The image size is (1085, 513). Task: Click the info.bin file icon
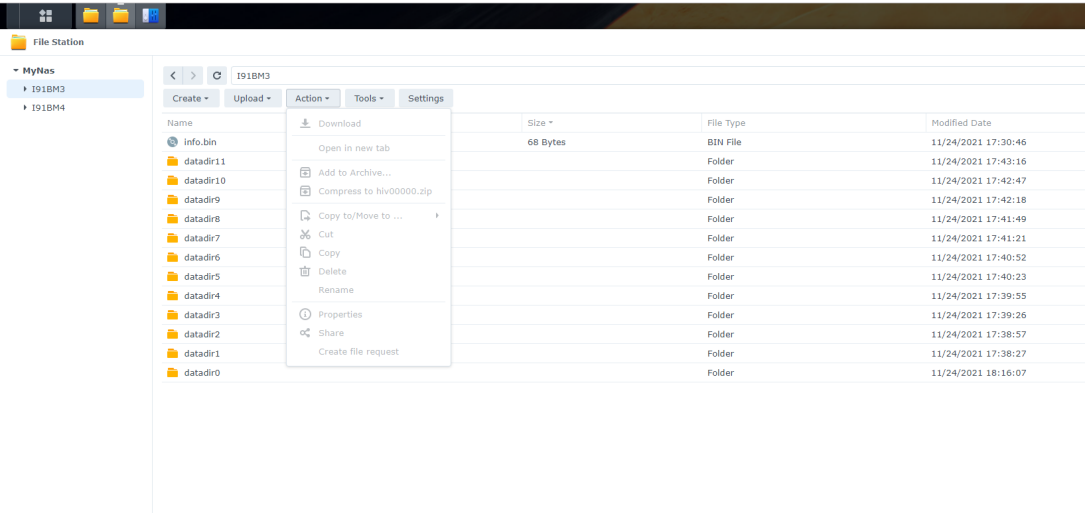click(172, 142)
